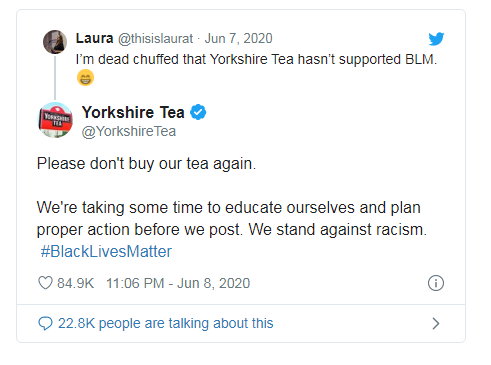Click the text of Laura's quoted tweet
The image size is (491, 365).
(256, 60)
